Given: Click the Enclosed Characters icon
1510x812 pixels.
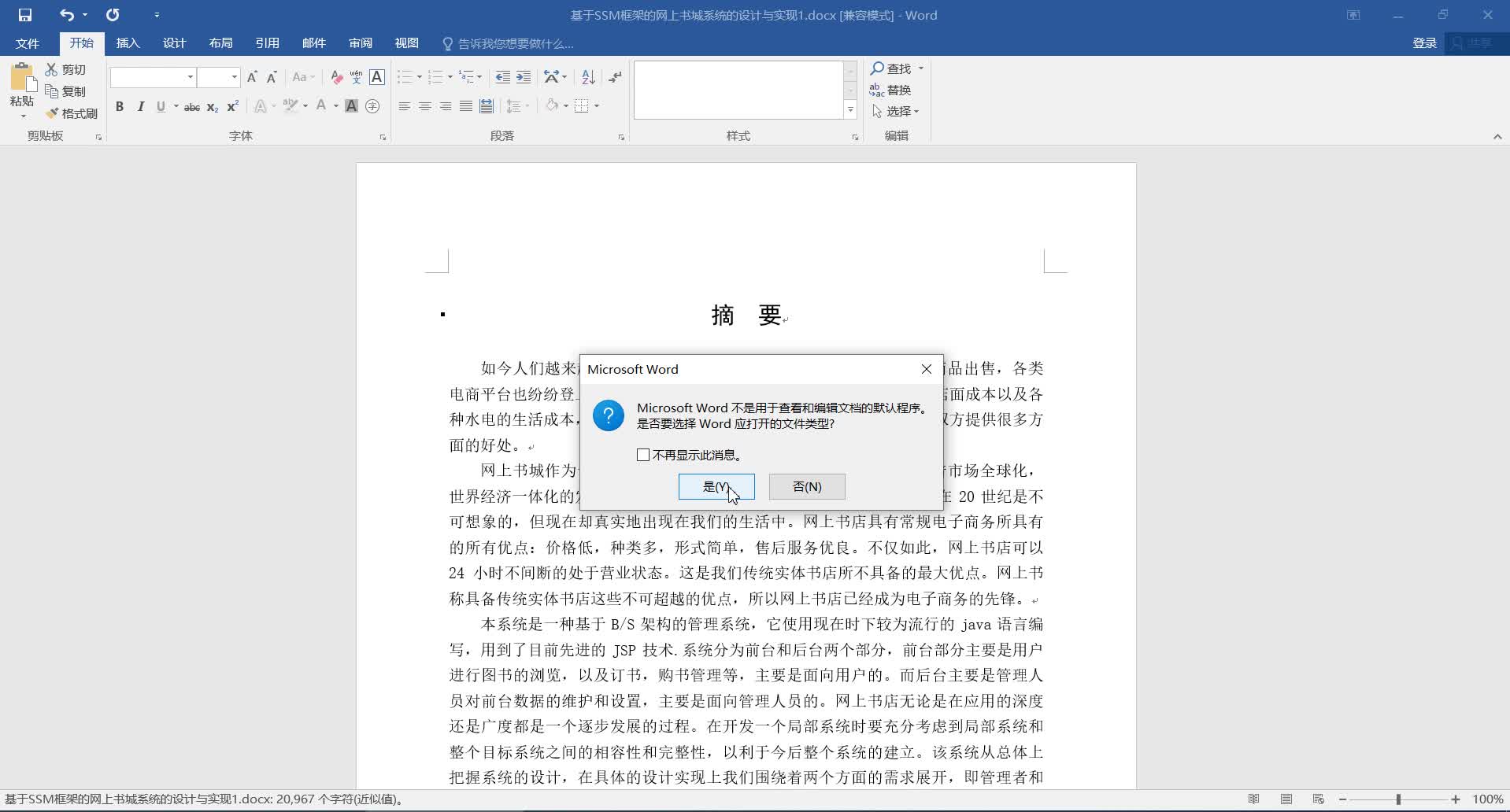Looking at the screenshot, I should pos(372,106).
